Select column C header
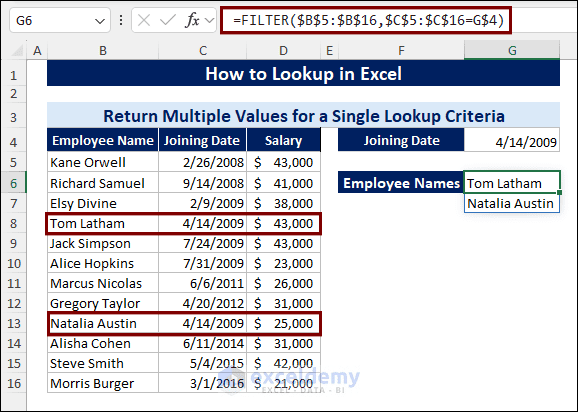 pos(202,50)
